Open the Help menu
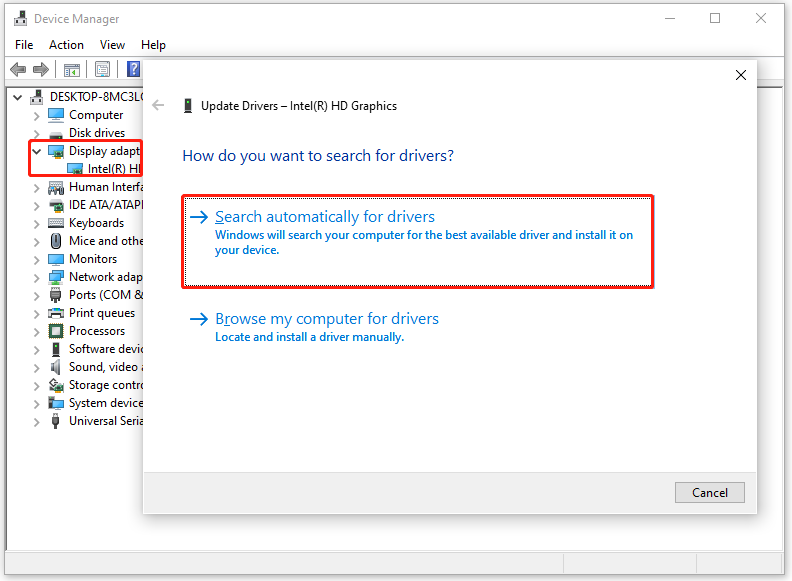Viewport: 792px width, 581px height. (x=153, y=45)
